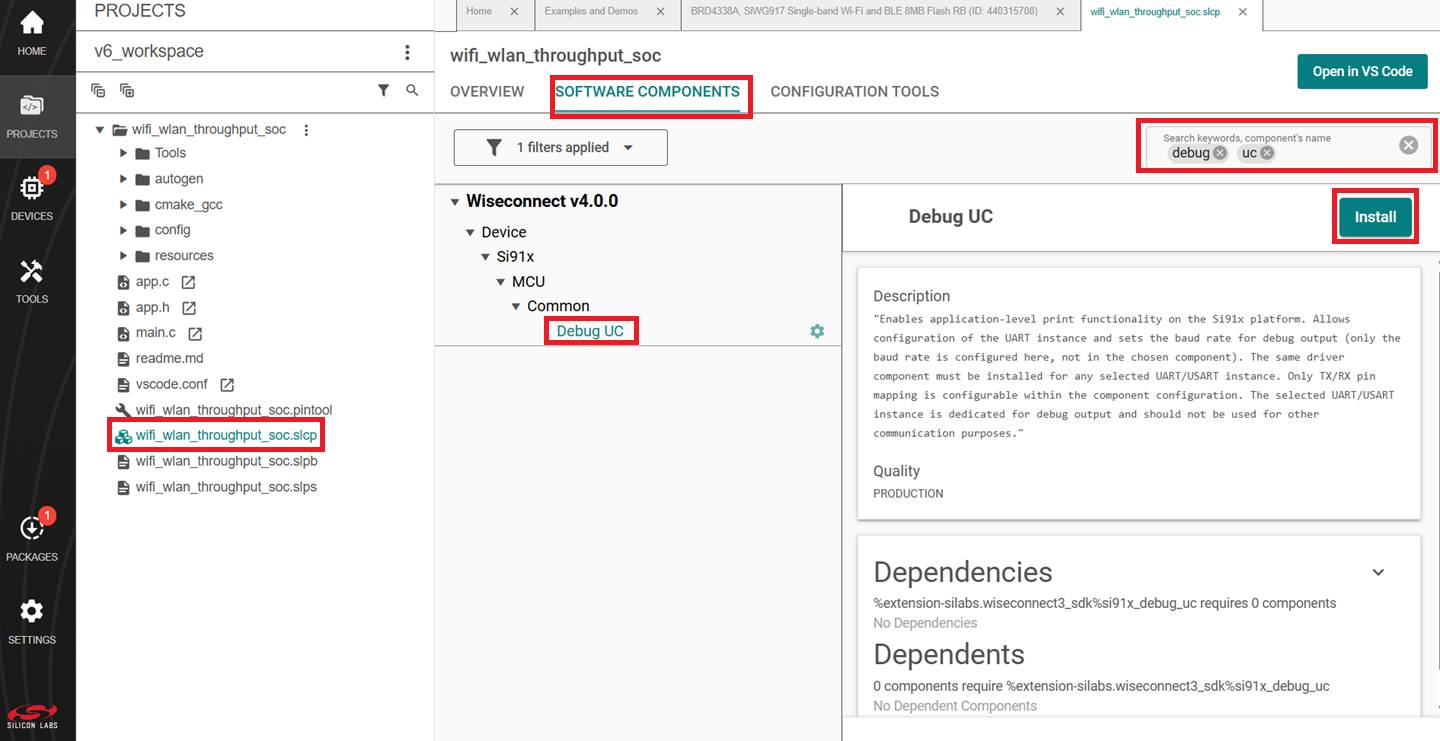
Task: Open app.c in external editor icon
Action: (x=187, y=282)
